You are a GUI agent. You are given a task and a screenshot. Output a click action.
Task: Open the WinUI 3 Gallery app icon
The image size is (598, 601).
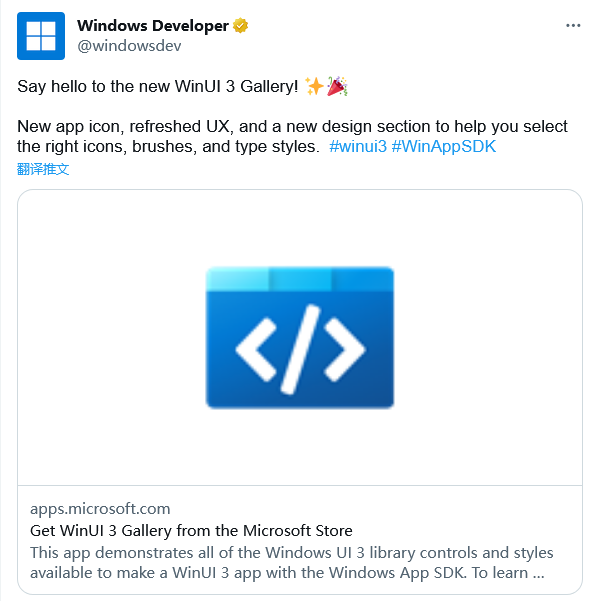coord(300,337)
